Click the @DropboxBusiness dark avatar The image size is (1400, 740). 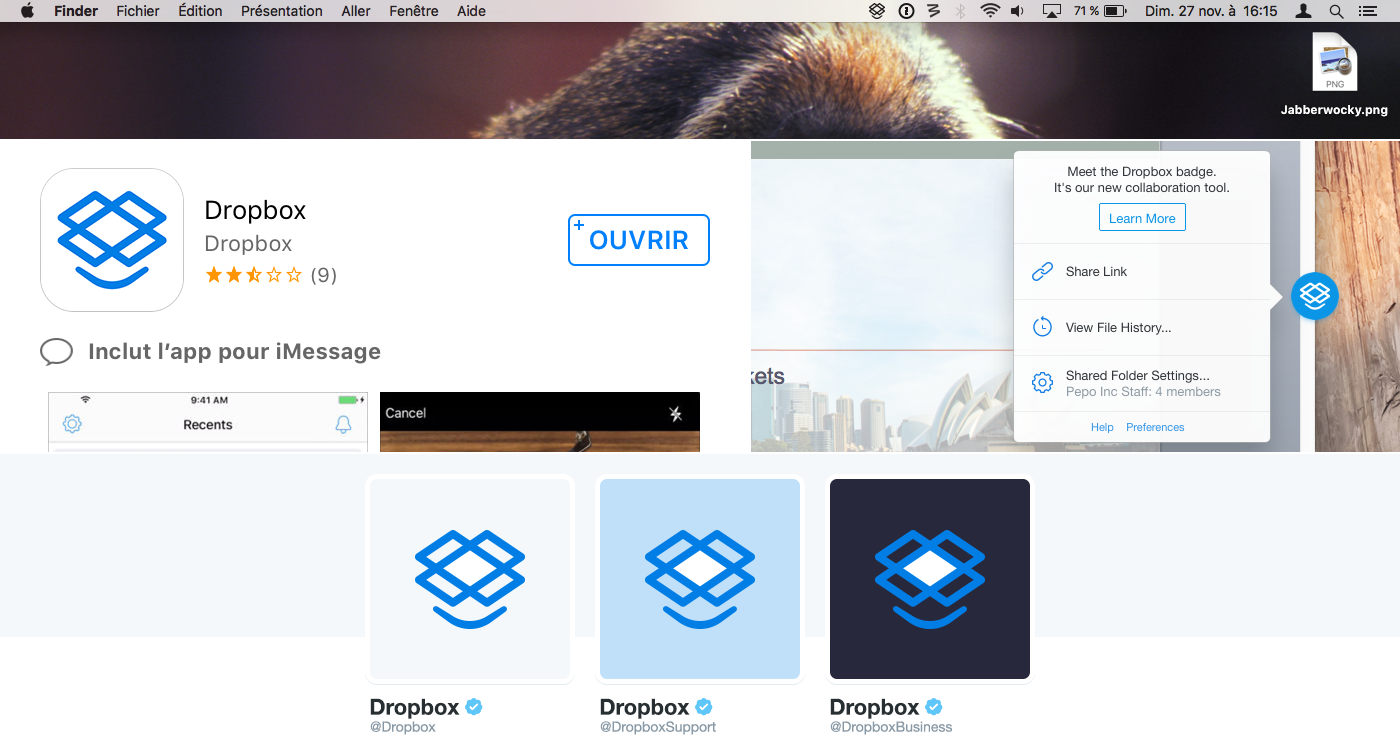pyautogui.click(x=930, y=579)
